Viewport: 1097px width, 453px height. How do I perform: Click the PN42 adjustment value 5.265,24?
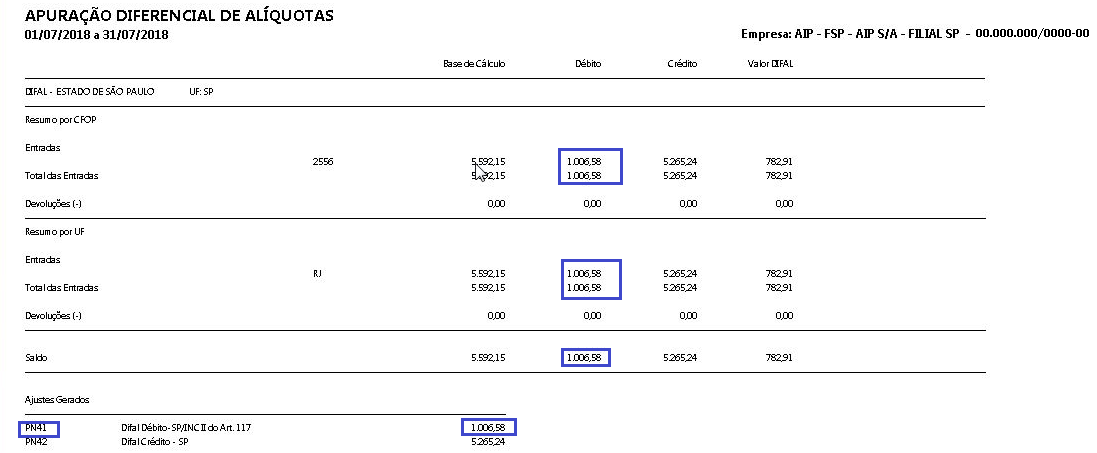(x=487, y=441)
